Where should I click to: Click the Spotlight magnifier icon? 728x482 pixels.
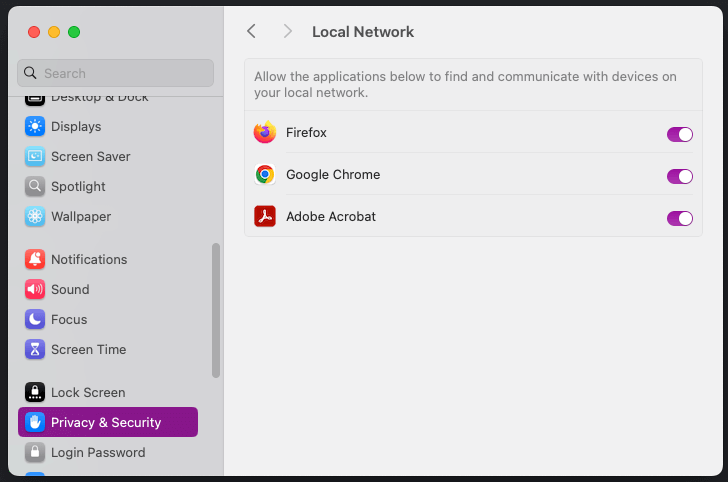pyautogui.click(x=35, y=187)
